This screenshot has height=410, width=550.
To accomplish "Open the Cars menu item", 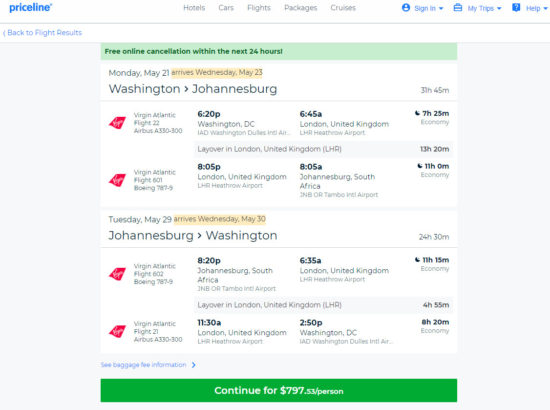I will (x=226, y=8).
